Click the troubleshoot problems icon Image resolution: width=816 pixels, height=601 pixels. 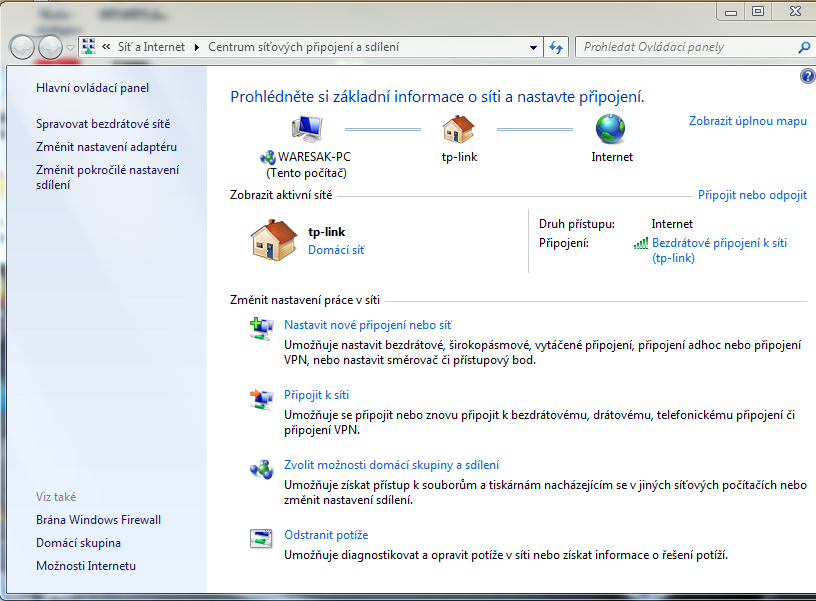(x=261, y=539)
